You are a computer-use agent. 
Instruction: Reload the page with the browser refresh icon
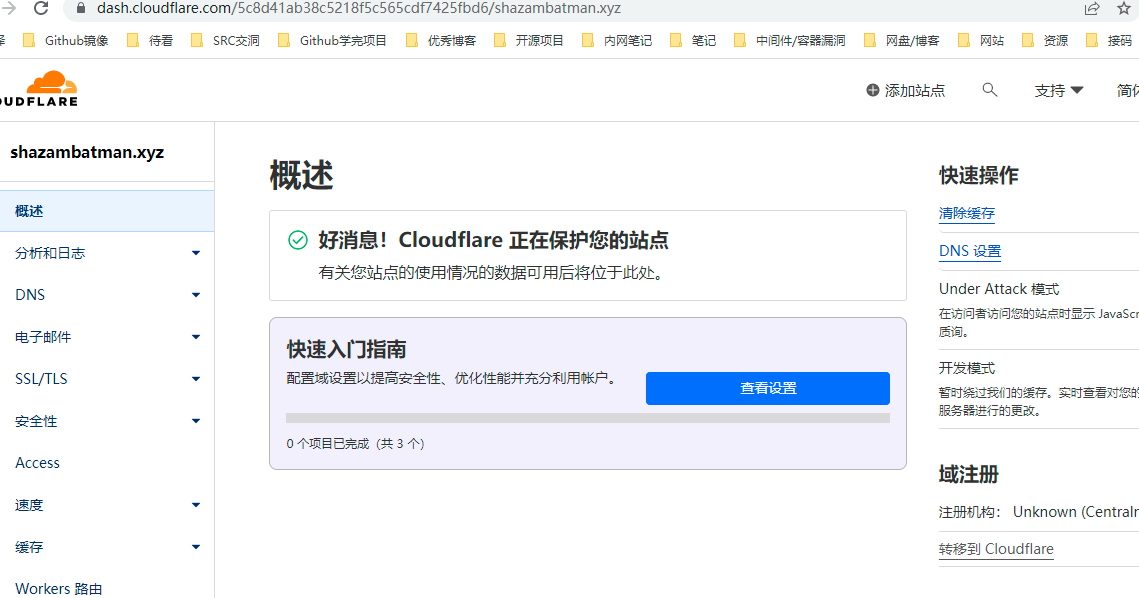(x=41, y=8)
